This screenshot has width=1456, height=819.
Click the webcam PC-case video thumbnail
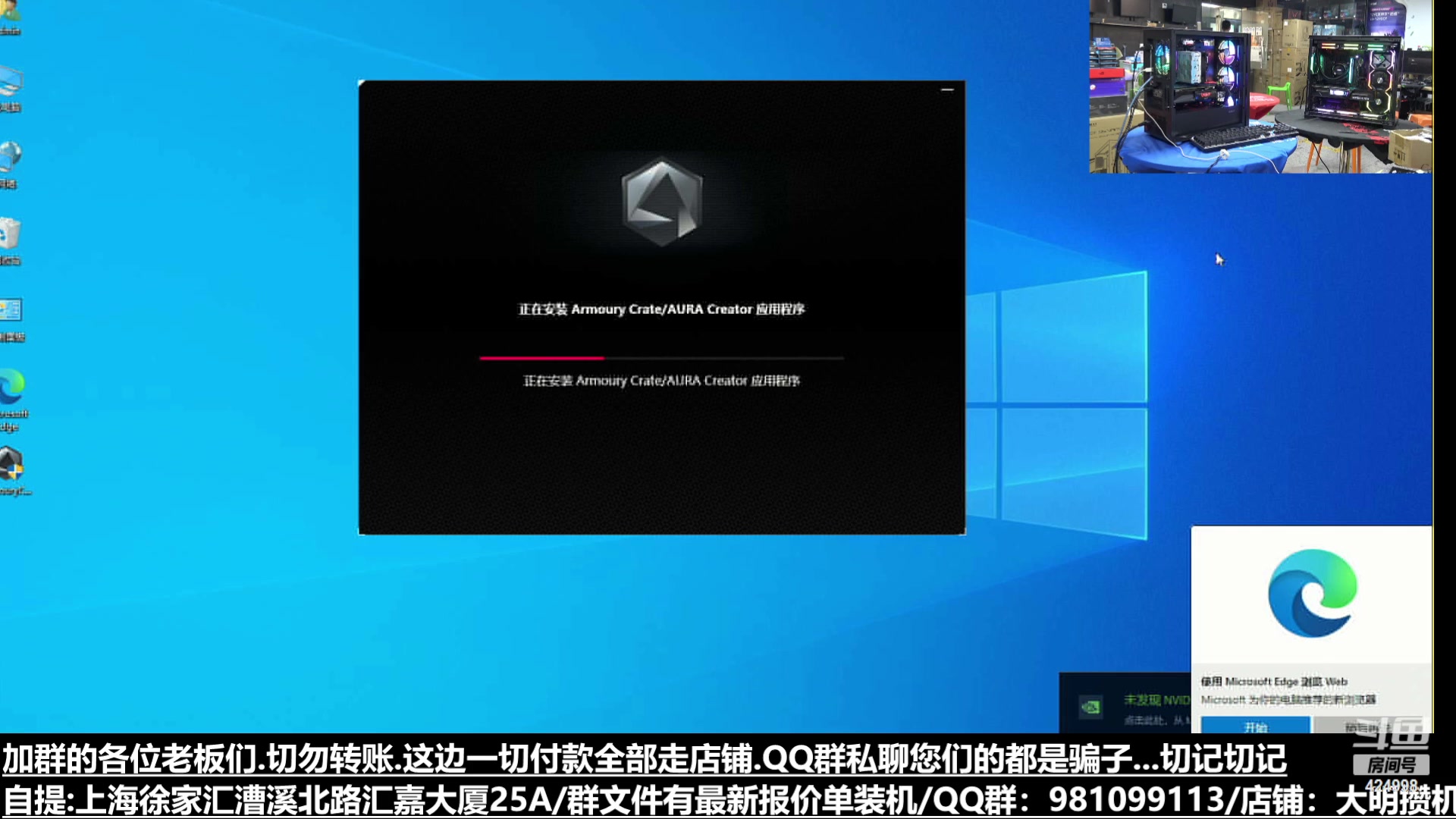click(x=1260, y=86)
